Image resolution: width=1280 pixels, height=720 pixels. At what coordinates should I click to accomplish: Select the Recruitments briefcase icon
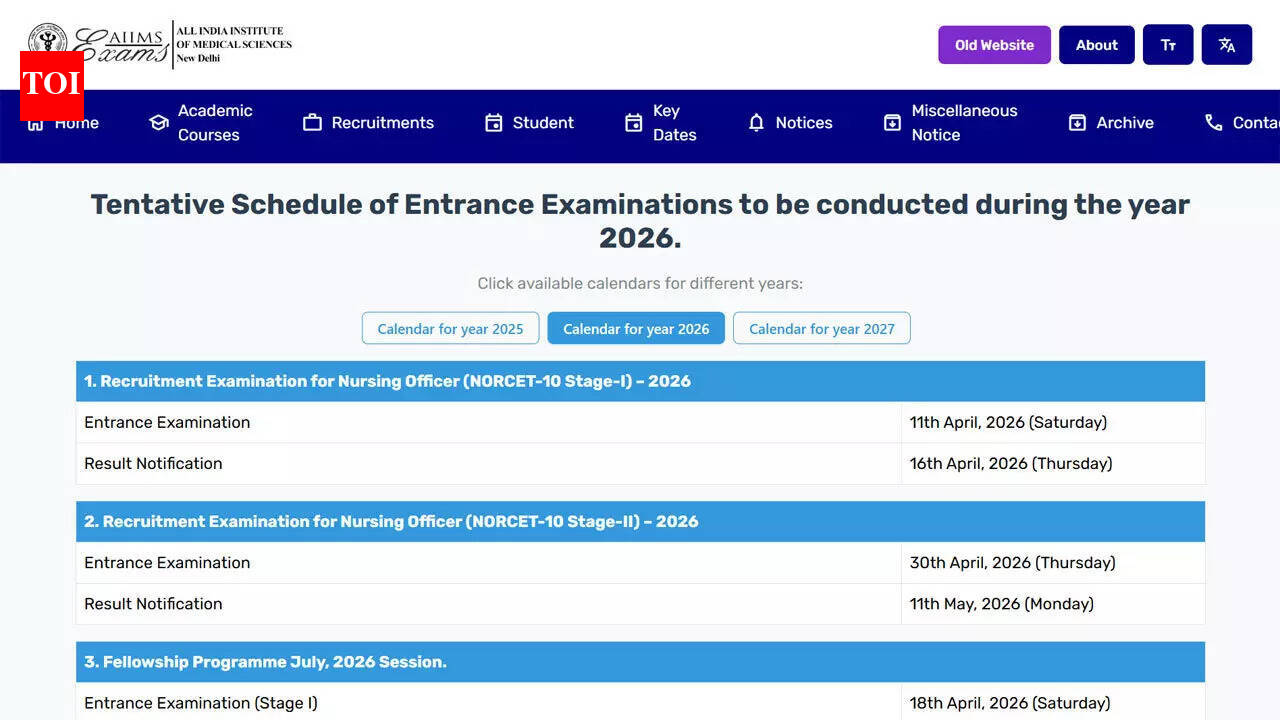[310, 122]
